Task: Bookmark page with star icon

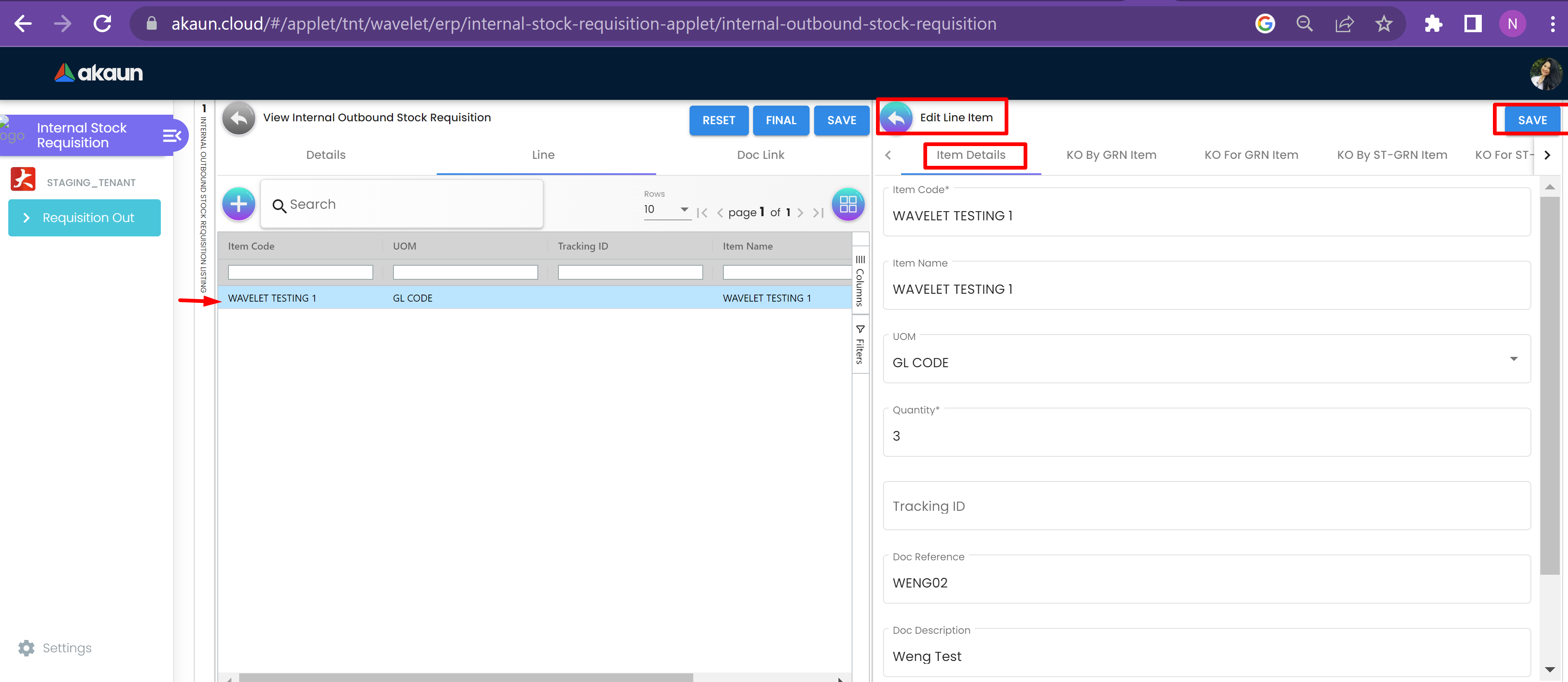Action: (1384, 24)
